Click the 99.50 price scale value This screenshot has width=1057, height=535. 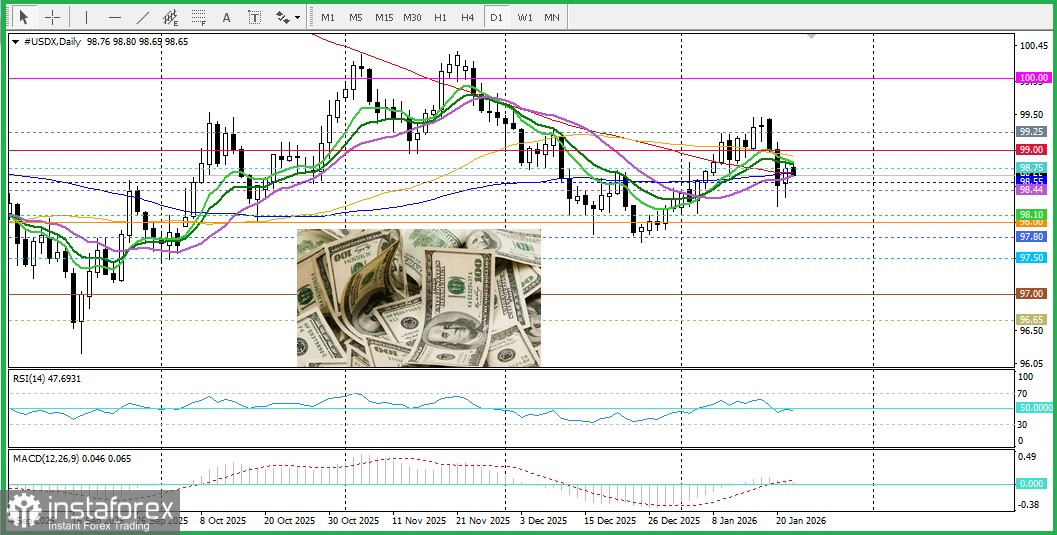tap(1031, 114)
